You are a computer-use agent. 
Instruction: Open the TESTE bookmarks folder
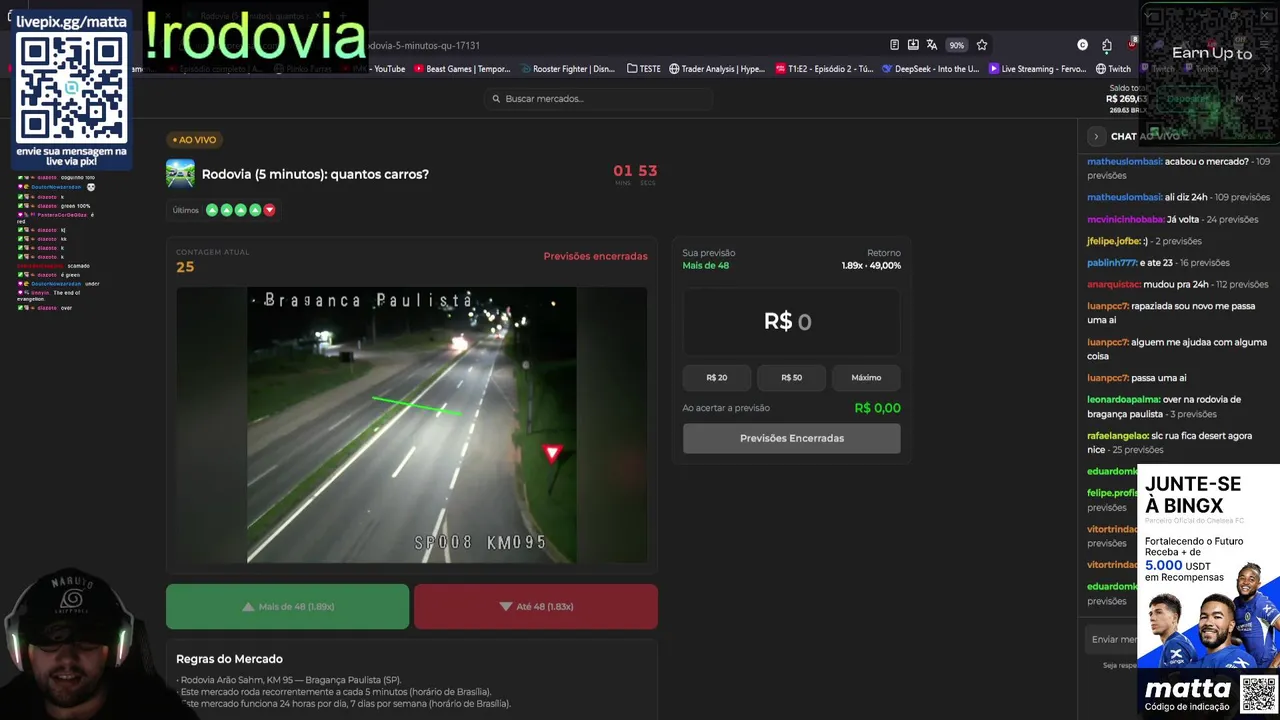[644, 69]
